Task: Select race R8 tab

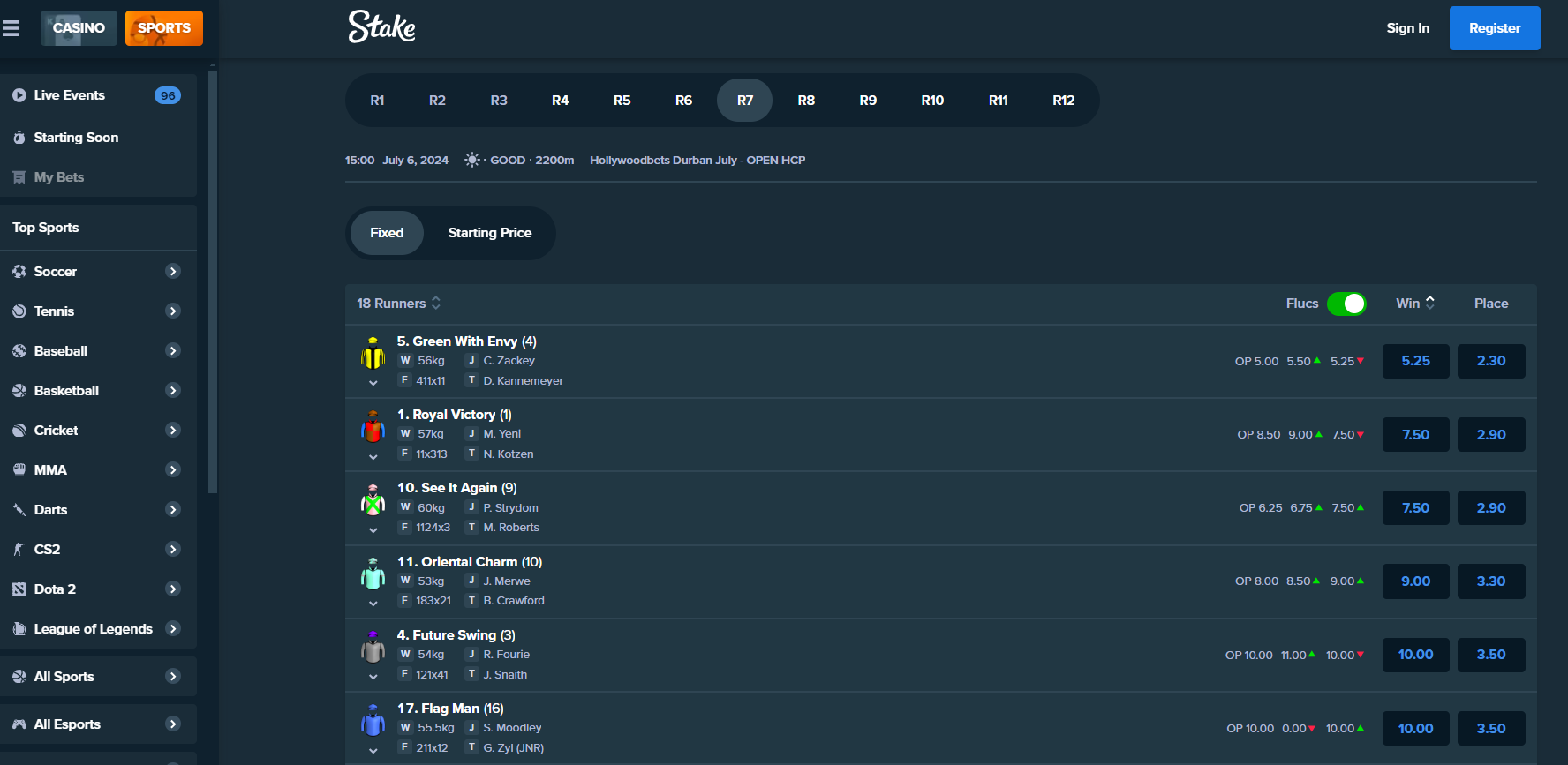Action: 806,101
